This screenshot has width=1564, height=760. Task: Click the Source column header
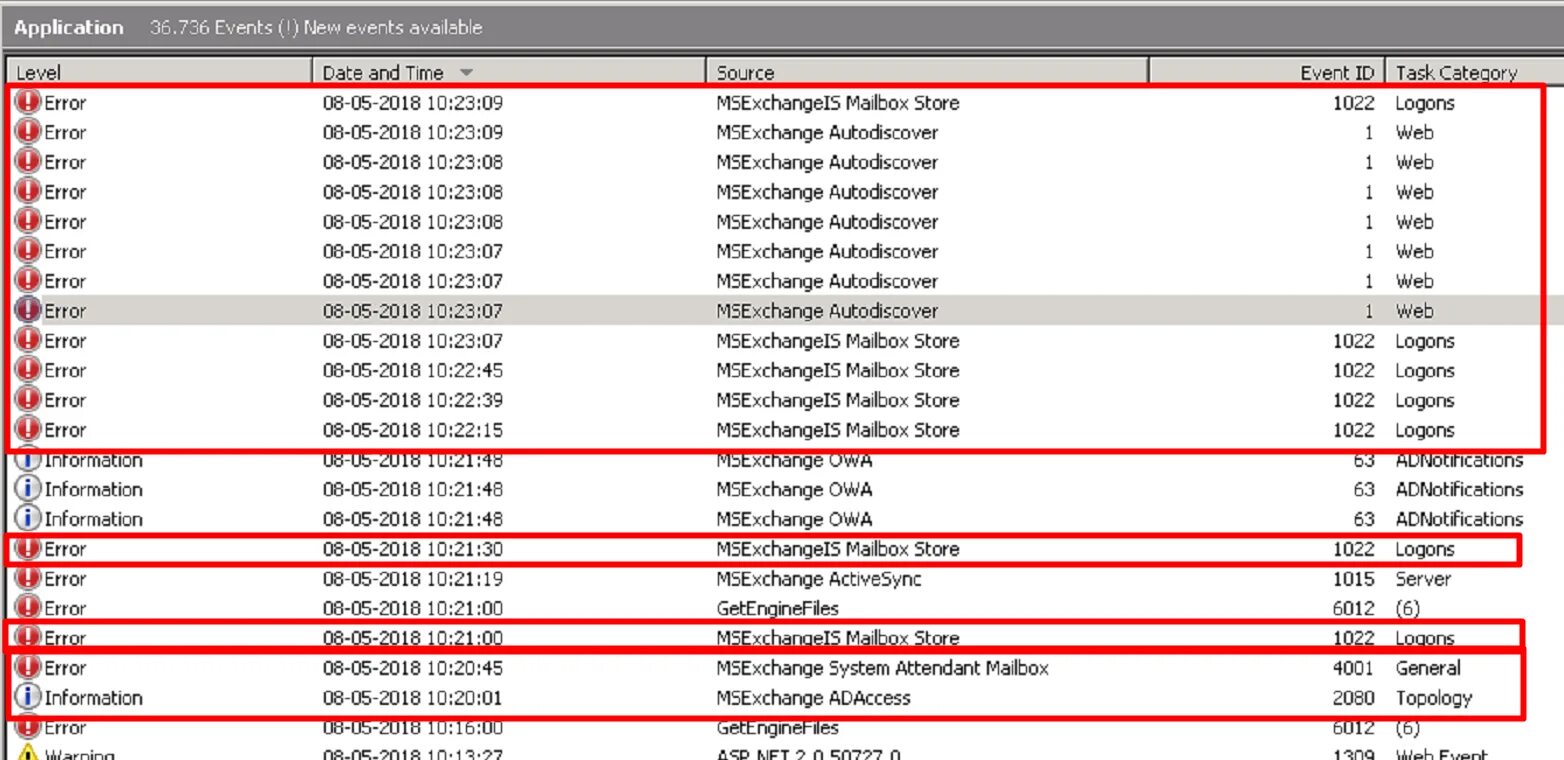point(927,72)
